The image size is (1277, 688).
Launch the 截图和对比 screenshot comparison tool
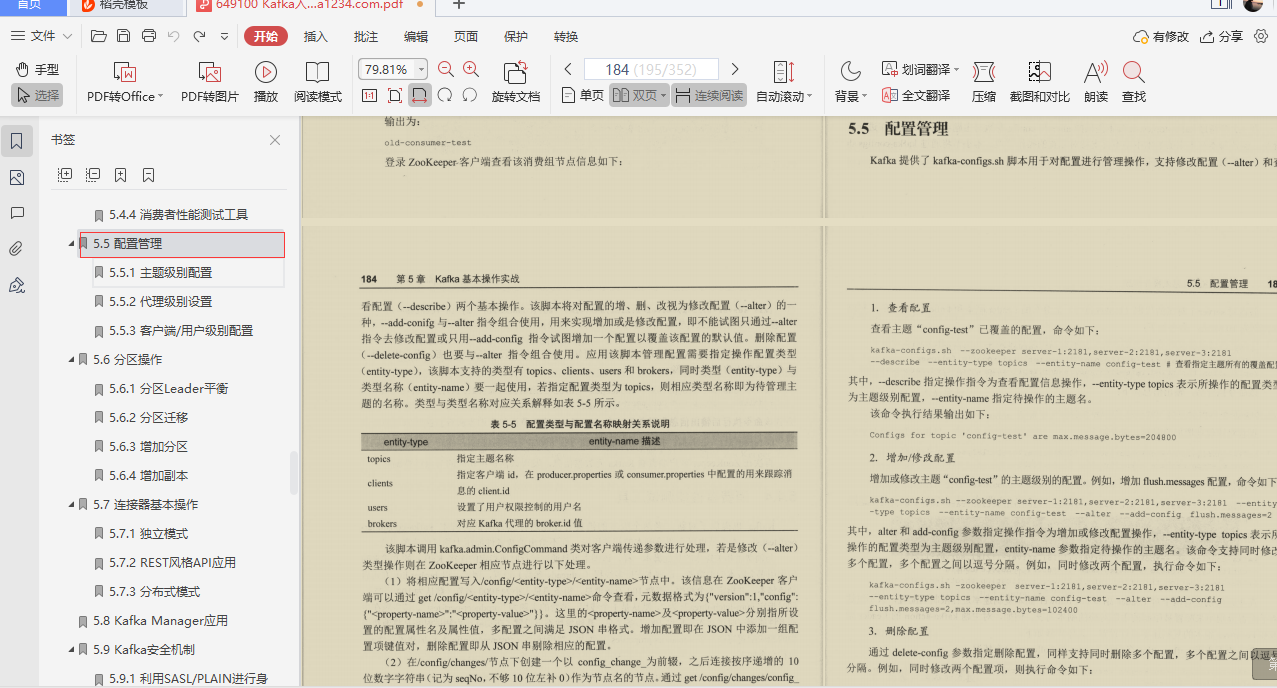coord(1039,80)
